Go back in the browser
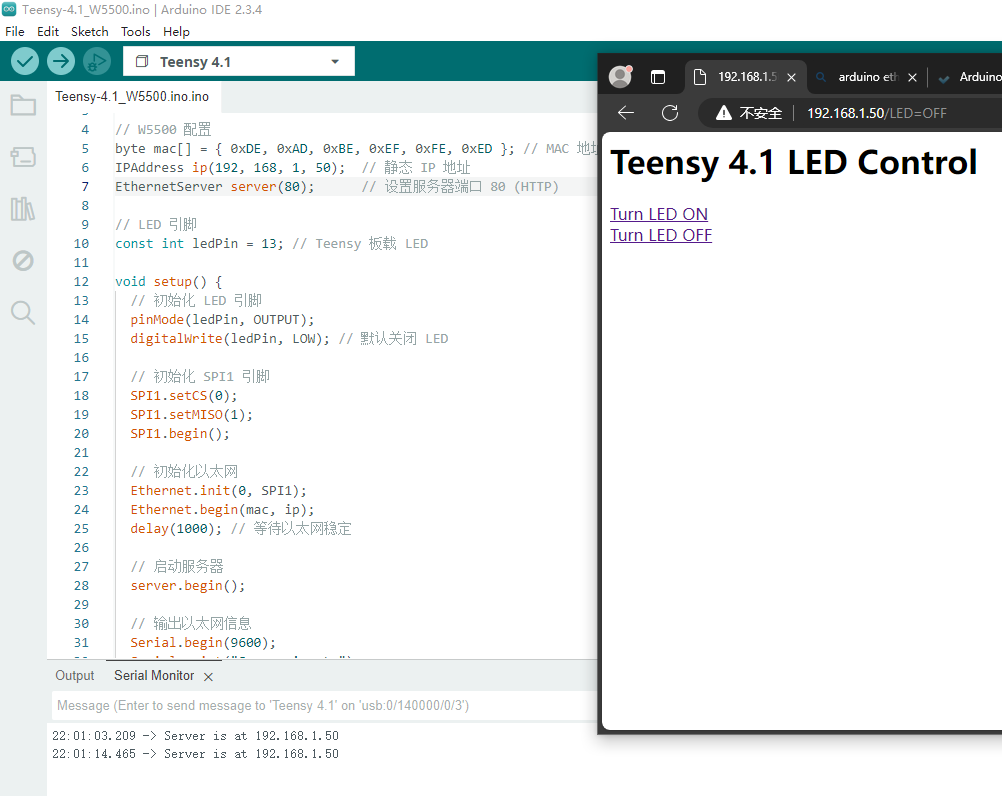The height and width of the screenshot is (796, 1002). point(626,113)
